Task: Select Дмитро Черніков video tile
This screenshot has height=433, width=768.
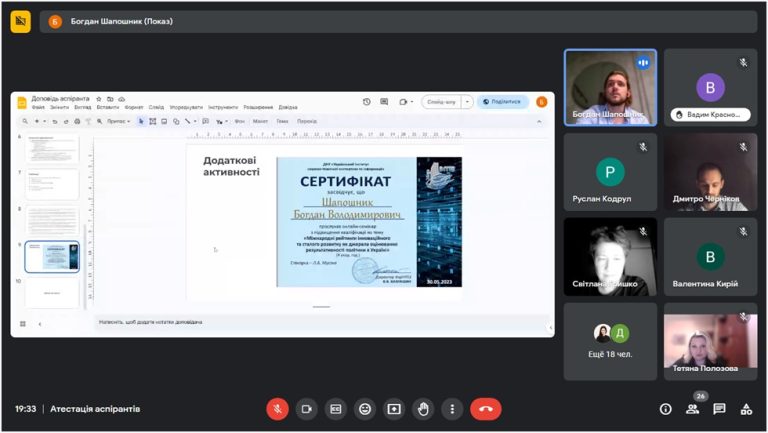Action: click(x=710, y=172)
